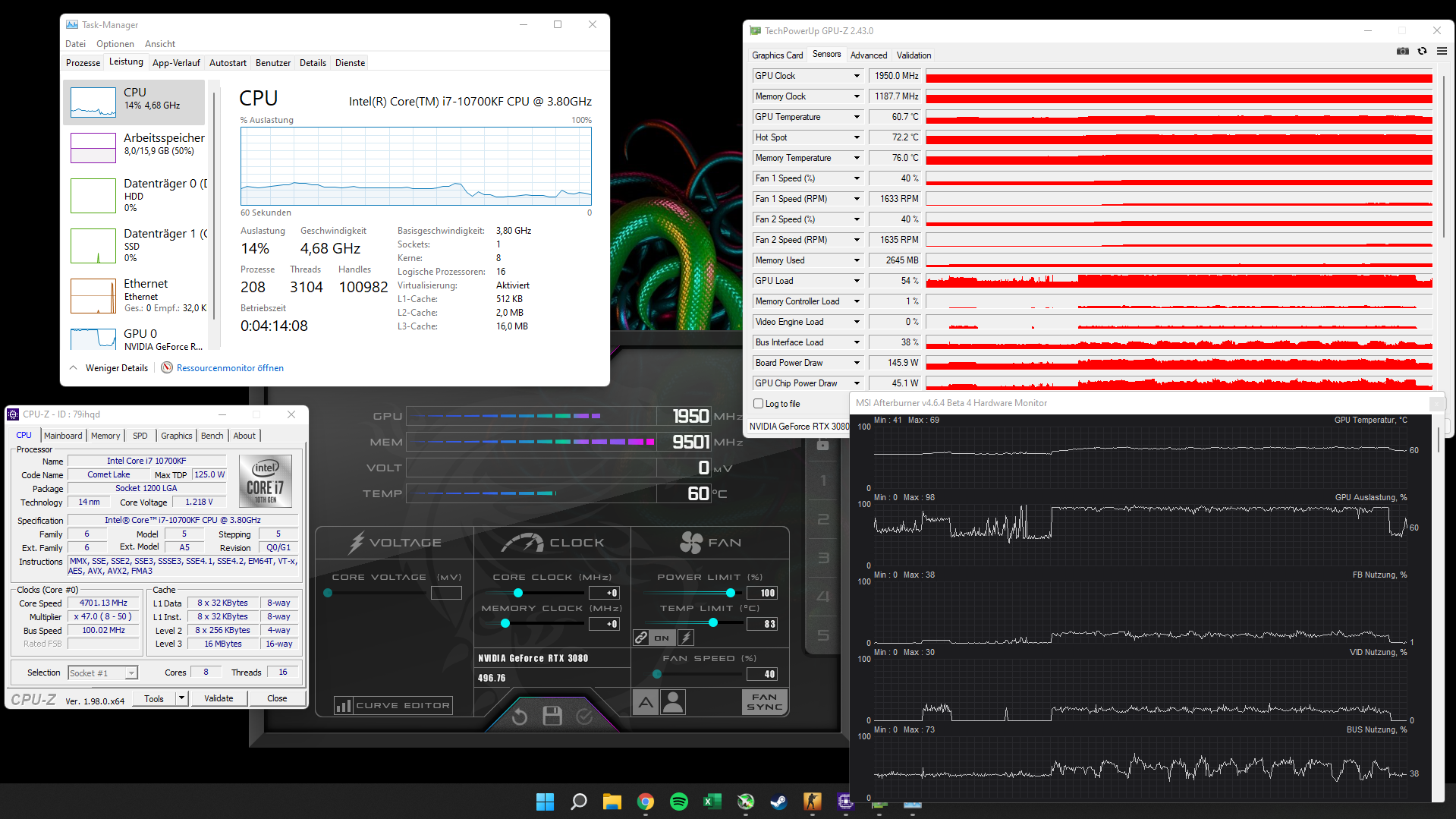Switch to the Prozesse tab in Task Manager
The height and width of the screenshot is (819, 1456).
[x=83, y=63]
